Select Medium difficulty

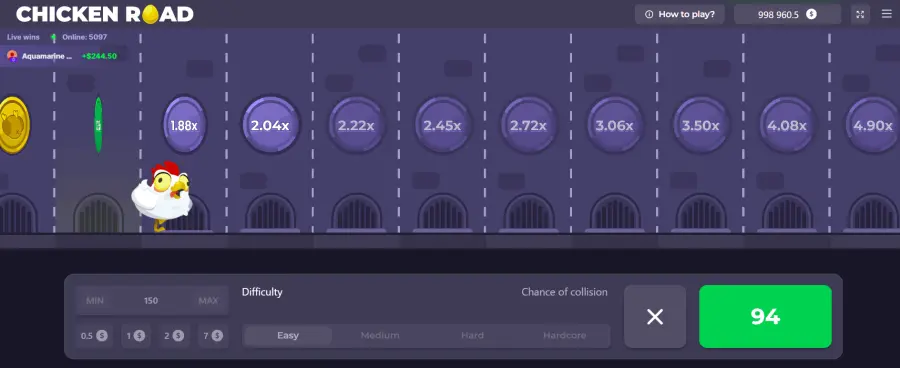pyautogui.click(x=380, y=335)
